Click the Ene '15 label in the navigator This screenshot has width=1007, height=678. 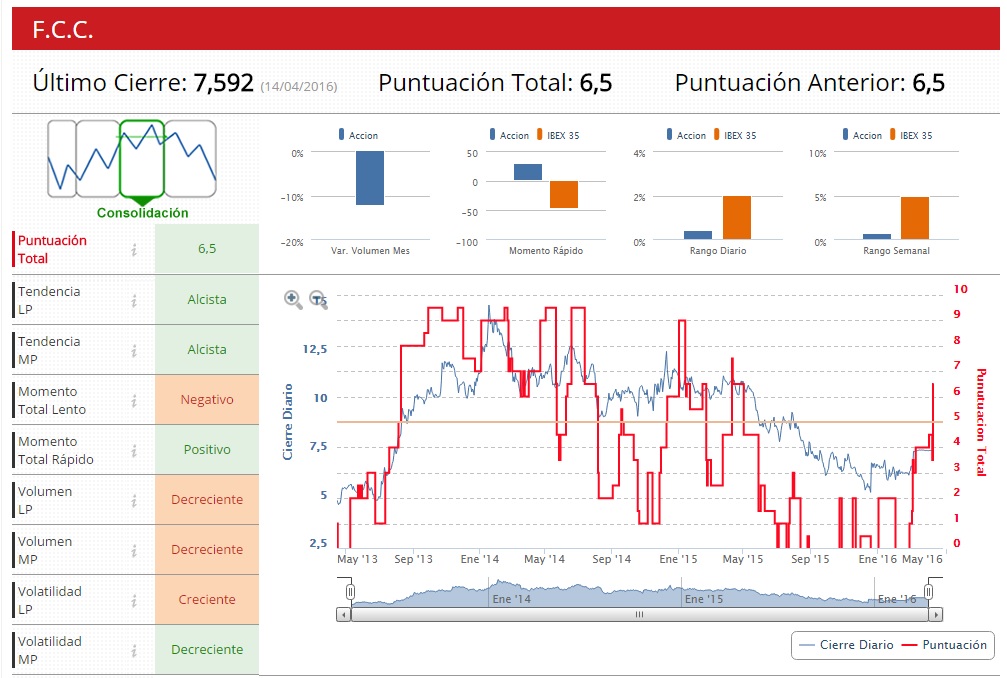coord(704,599)
